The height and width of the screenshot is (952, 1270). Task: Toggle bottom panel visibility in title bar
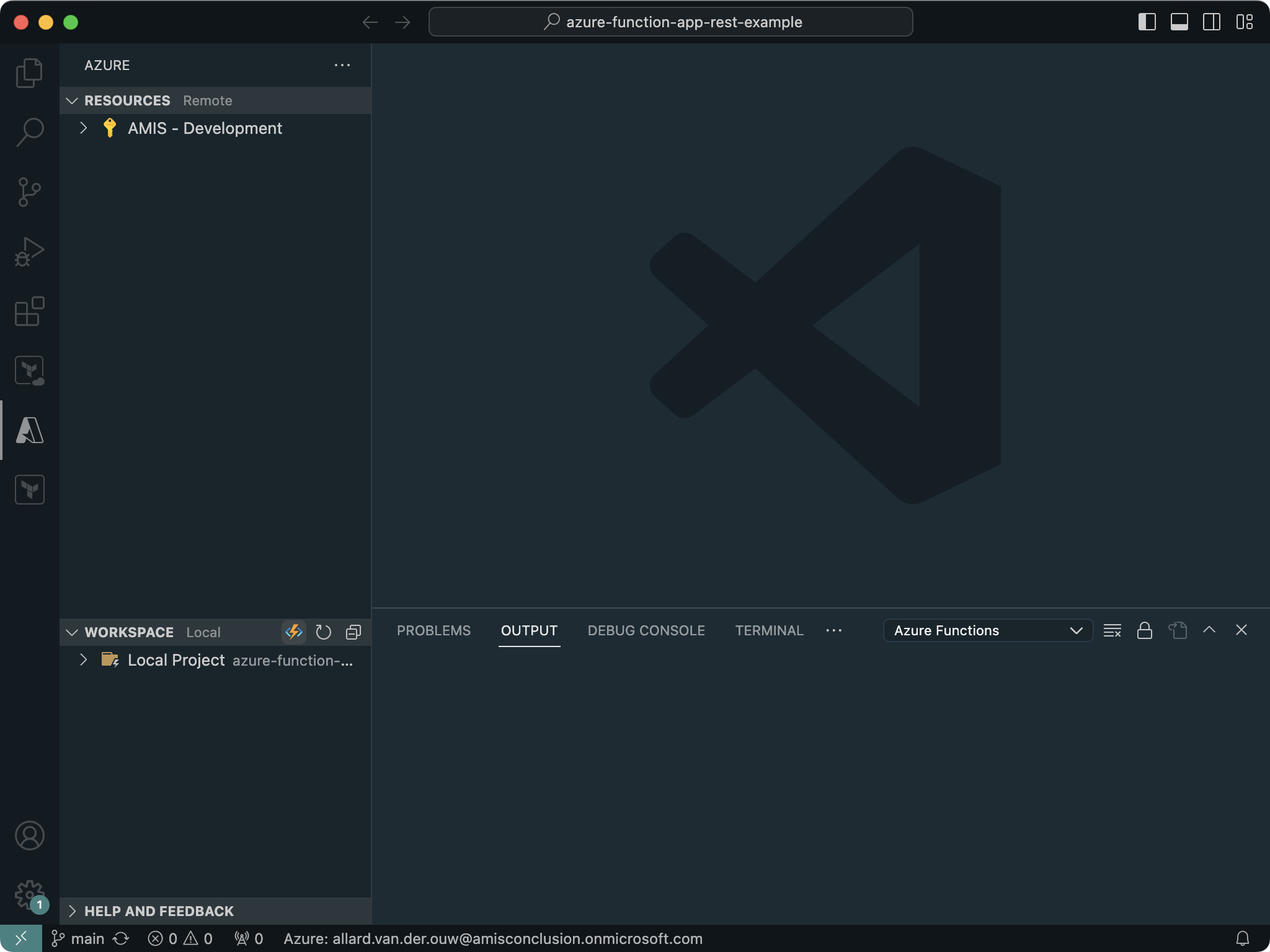[x=1179, y=22]
